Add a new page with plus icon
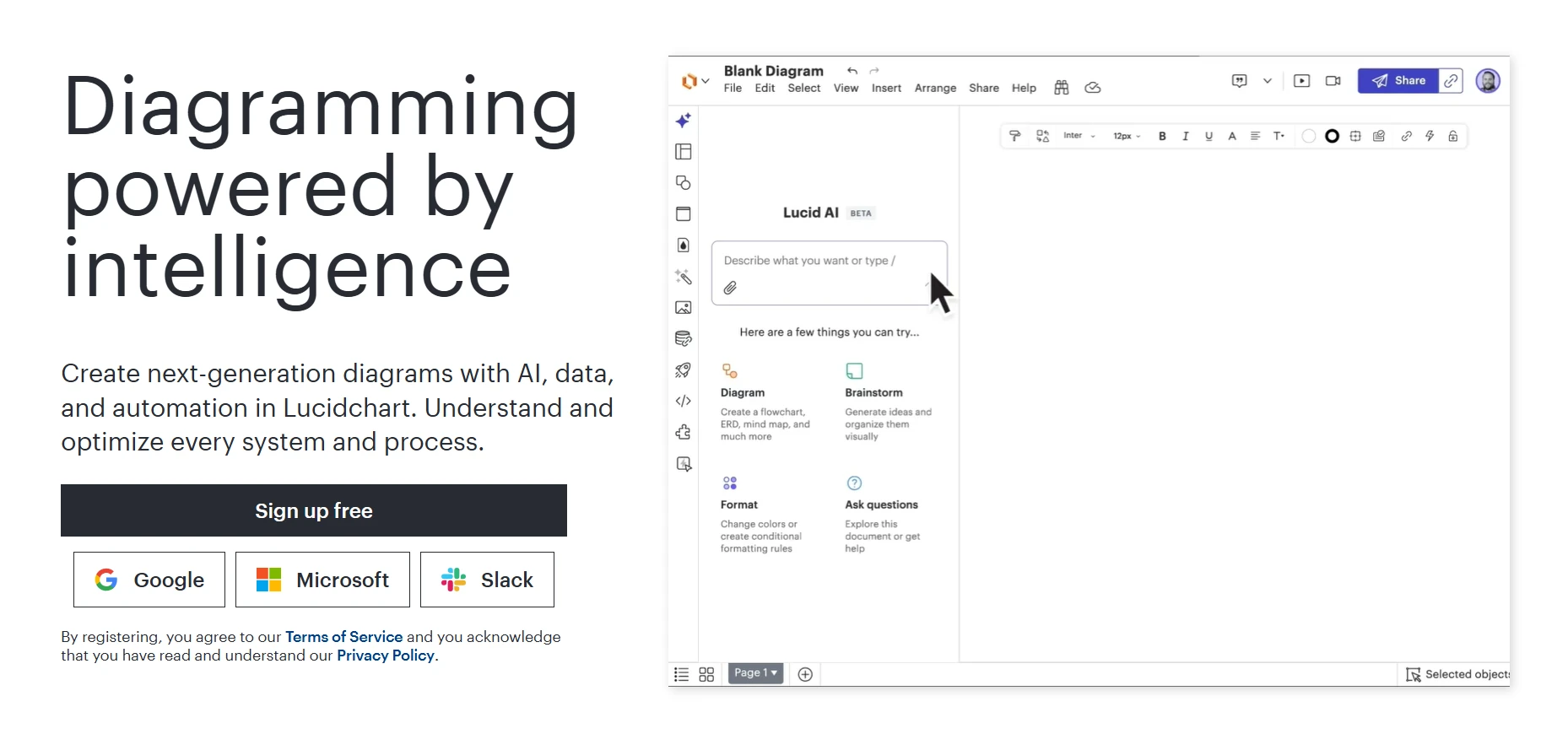Image resolution: width=1568 pixels, height=750 pixels. click(x=805, y=674)
